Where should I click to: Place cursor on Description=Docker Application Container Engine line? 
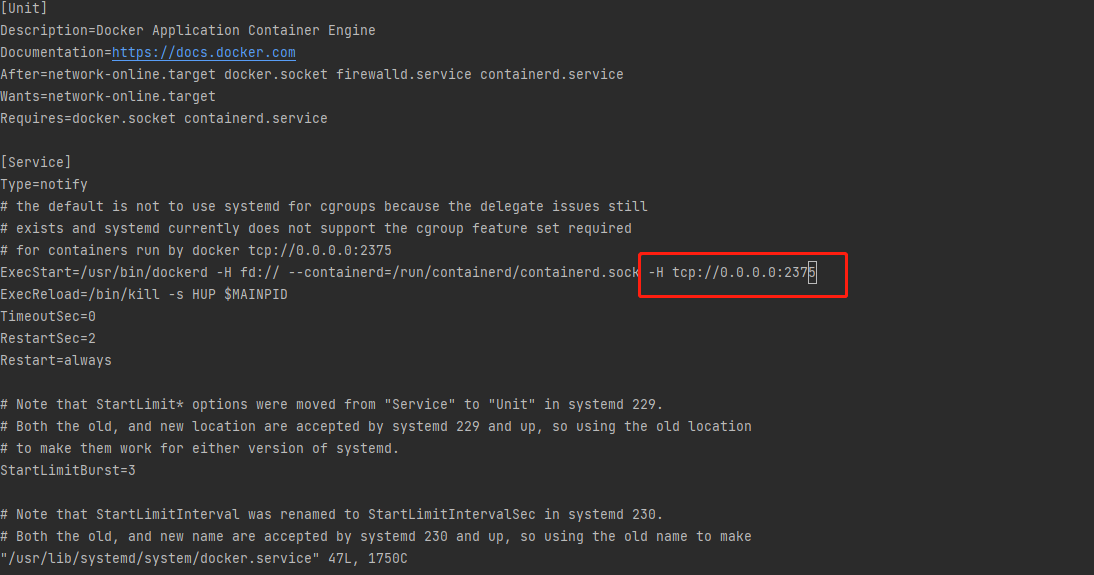(187, 31)
